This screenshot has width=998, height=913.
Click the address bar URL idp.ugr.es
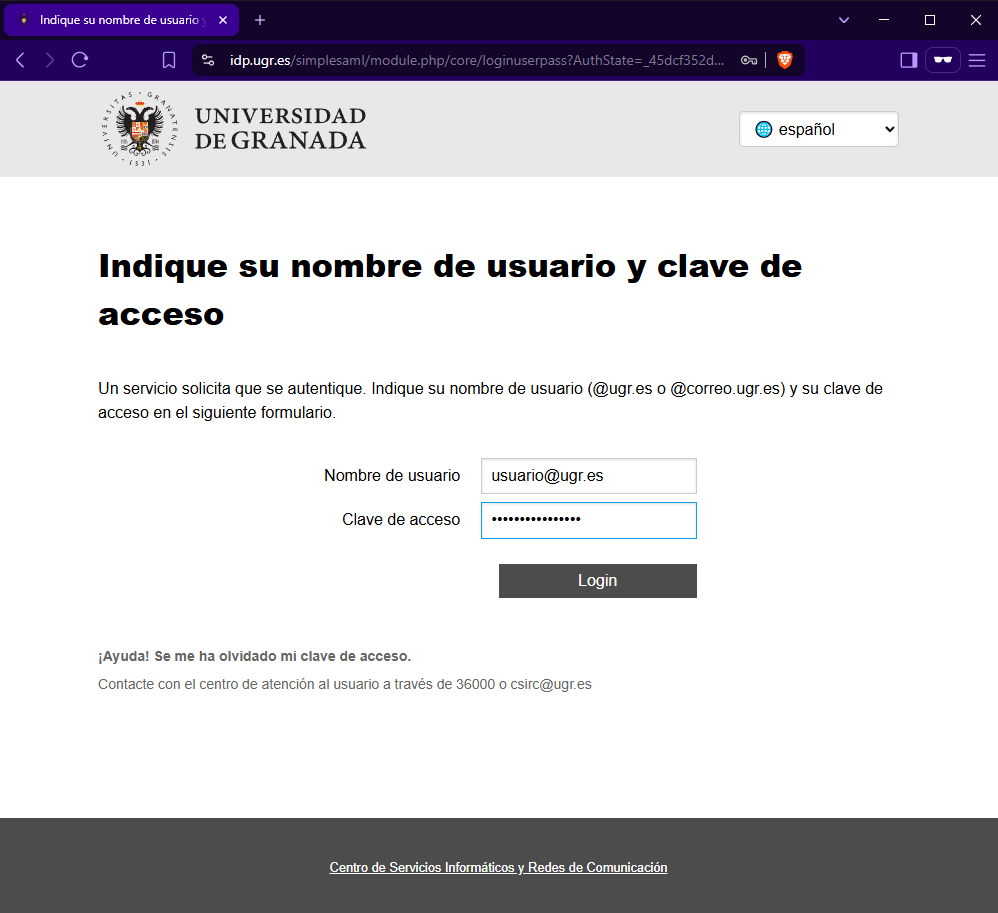tap(476, 60)
